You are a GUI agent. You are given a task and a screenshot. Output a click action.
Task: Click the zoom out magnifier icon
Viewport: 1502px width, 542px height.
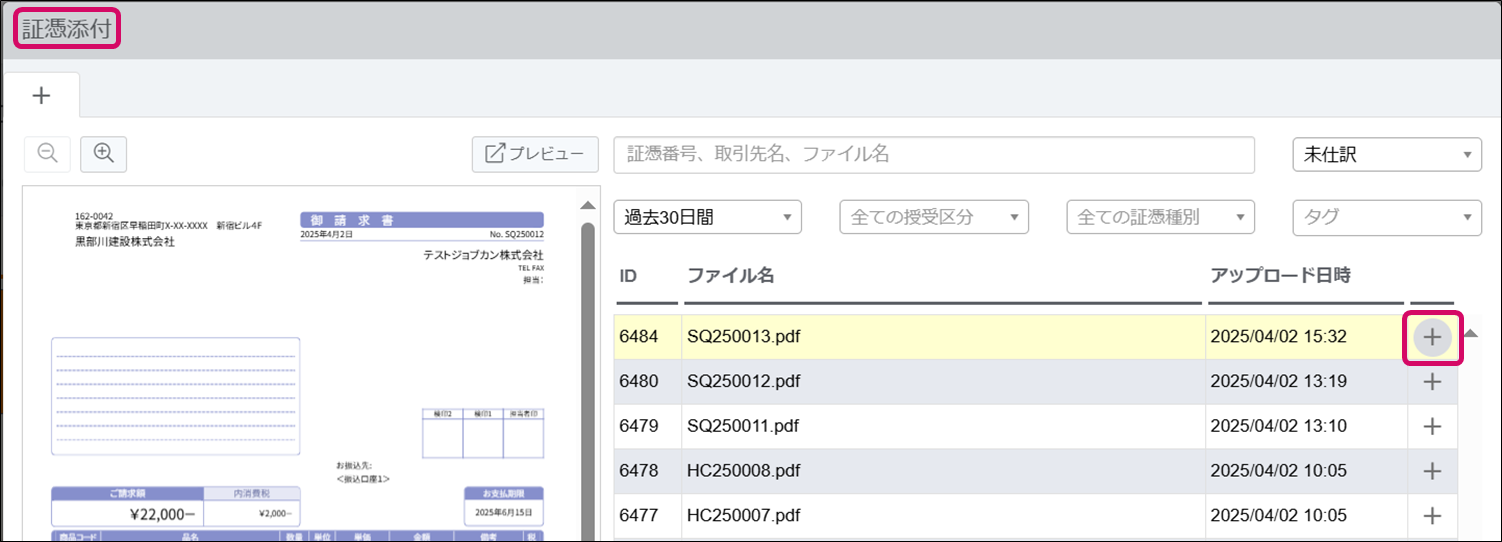click(x=47, y=153)
